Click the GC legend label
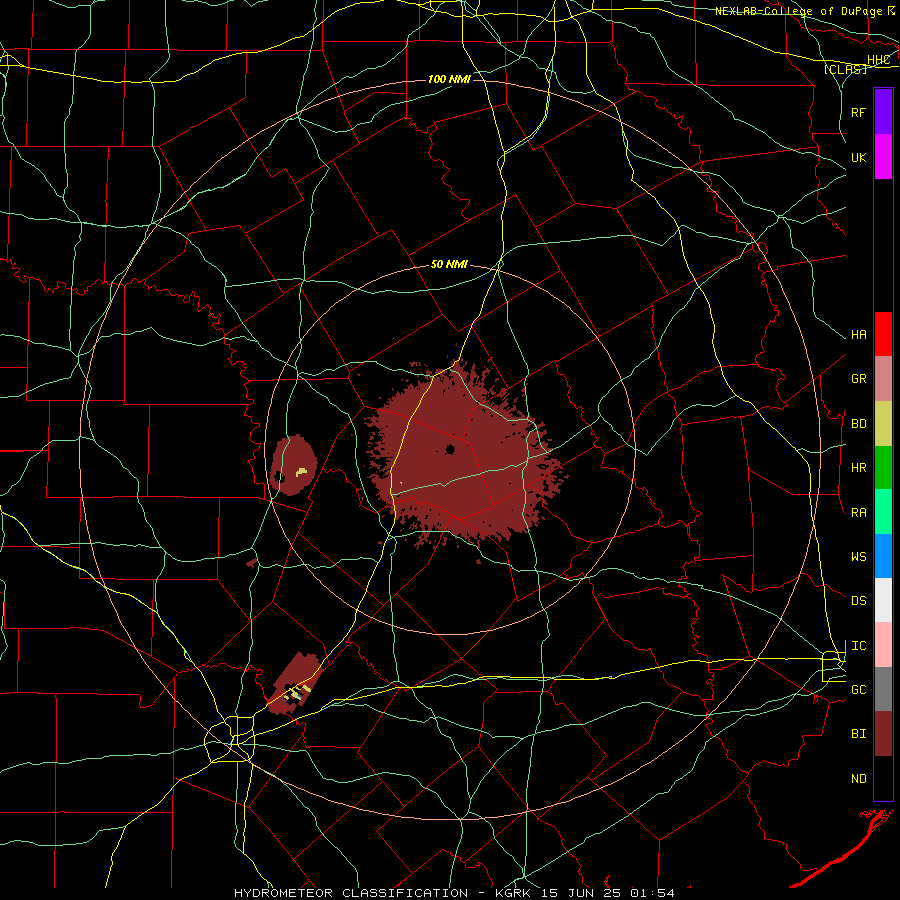 click(859, 689)
